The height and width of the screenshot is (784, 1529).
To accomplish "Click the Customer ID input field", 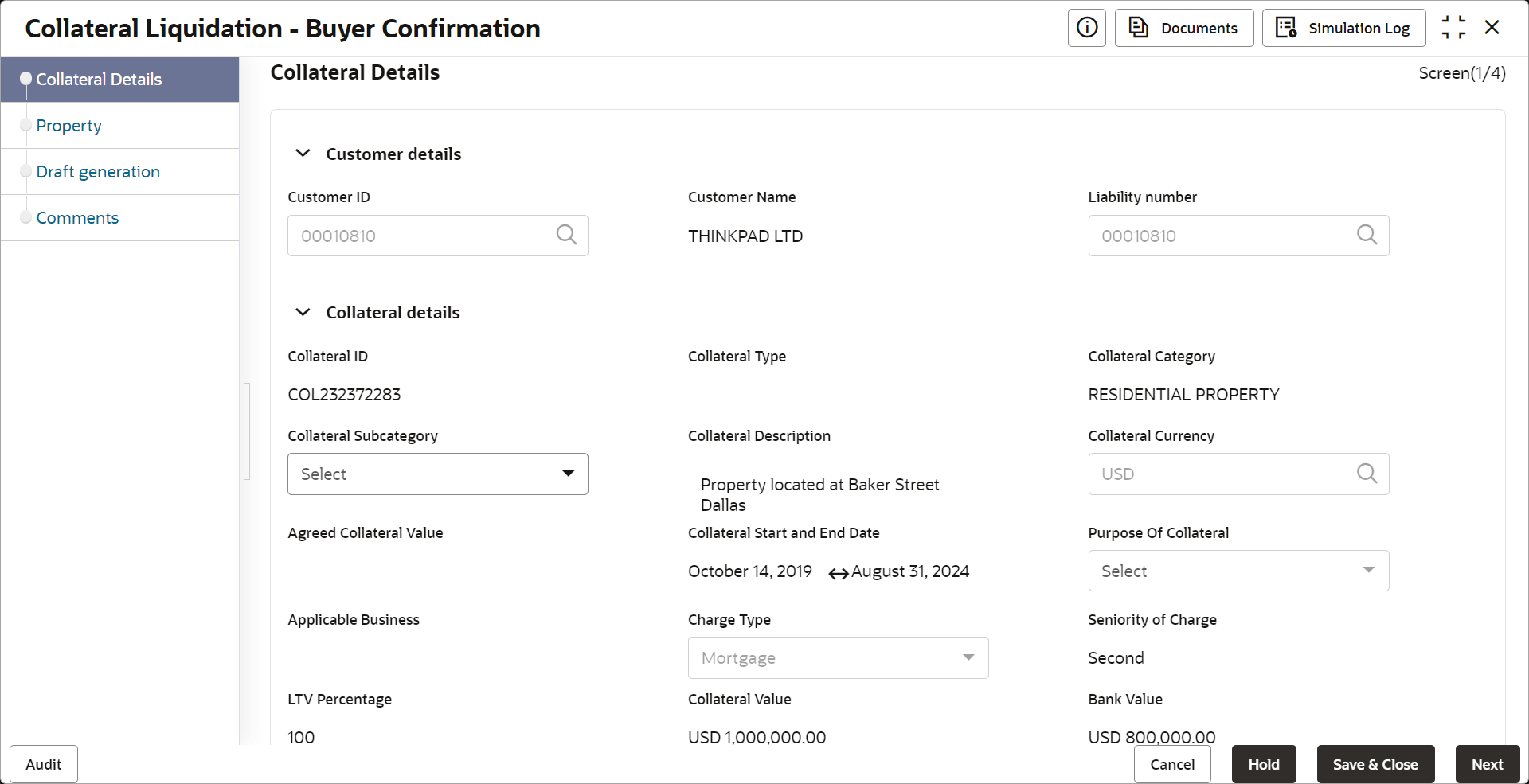I will pyautogui.click(x=422, y=236).
